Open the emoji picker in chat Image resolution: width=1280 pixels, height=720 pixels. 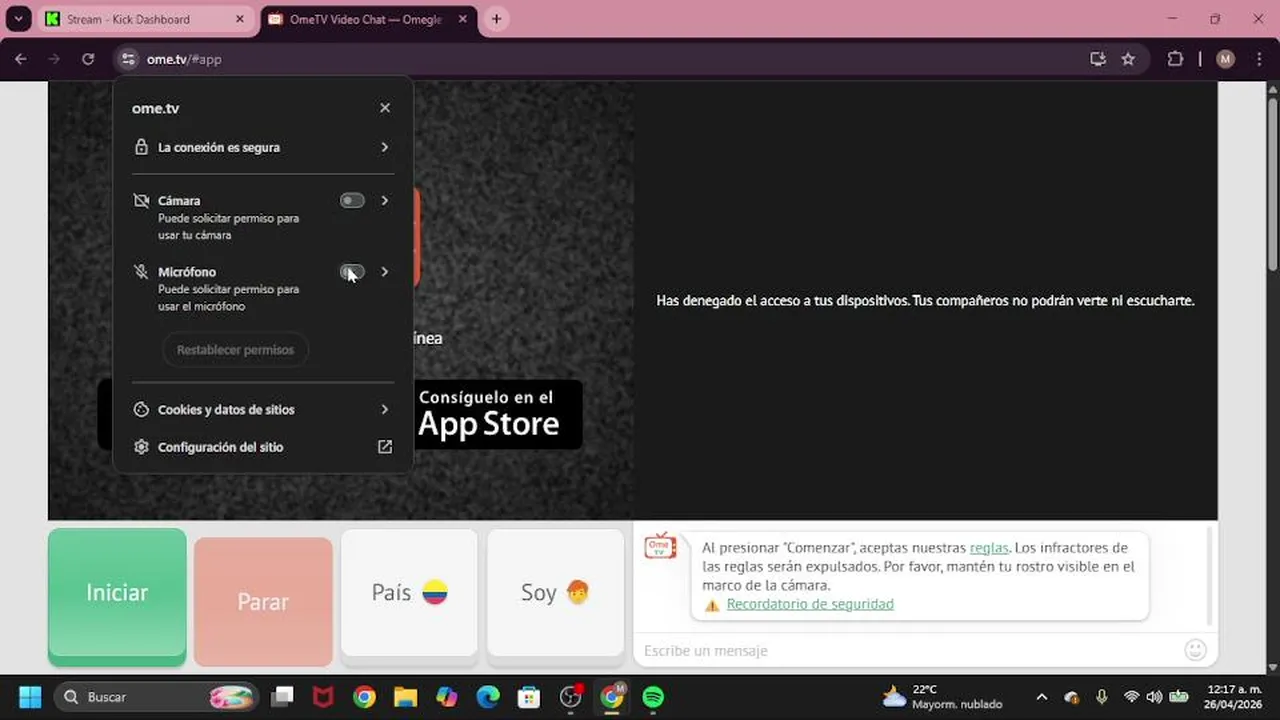(x=1195, y=650)
